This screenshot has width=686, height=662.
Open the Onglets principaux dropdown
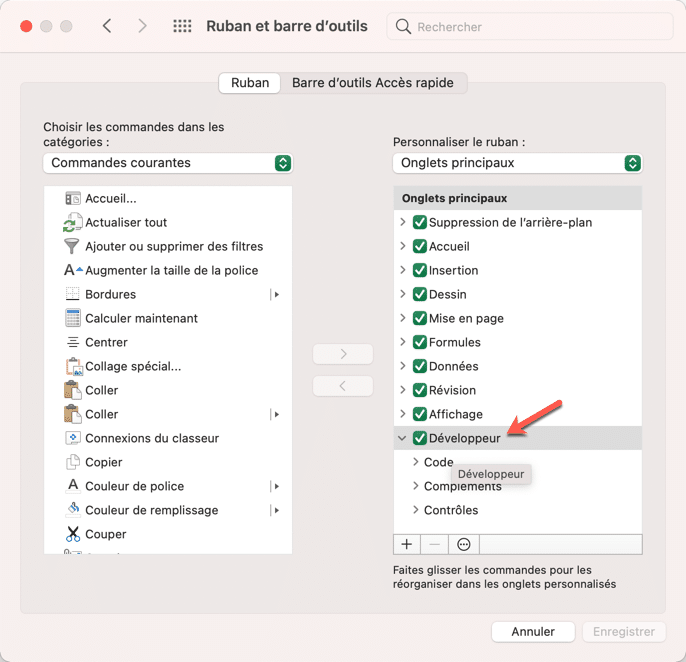pos(518,163)
